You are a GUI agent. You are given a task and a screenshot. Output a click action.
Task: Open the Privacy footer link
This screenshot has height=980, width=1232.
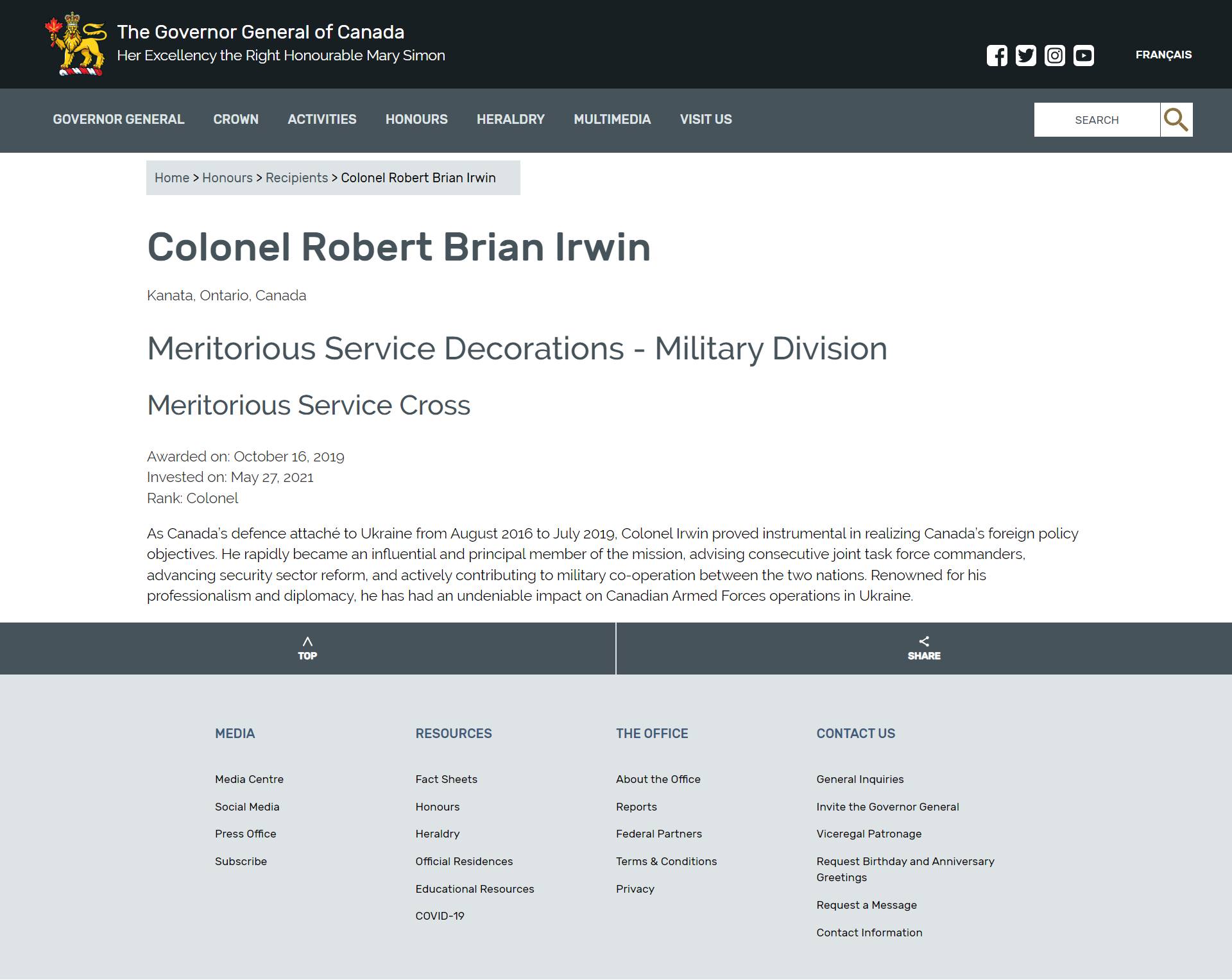(635, 889)
